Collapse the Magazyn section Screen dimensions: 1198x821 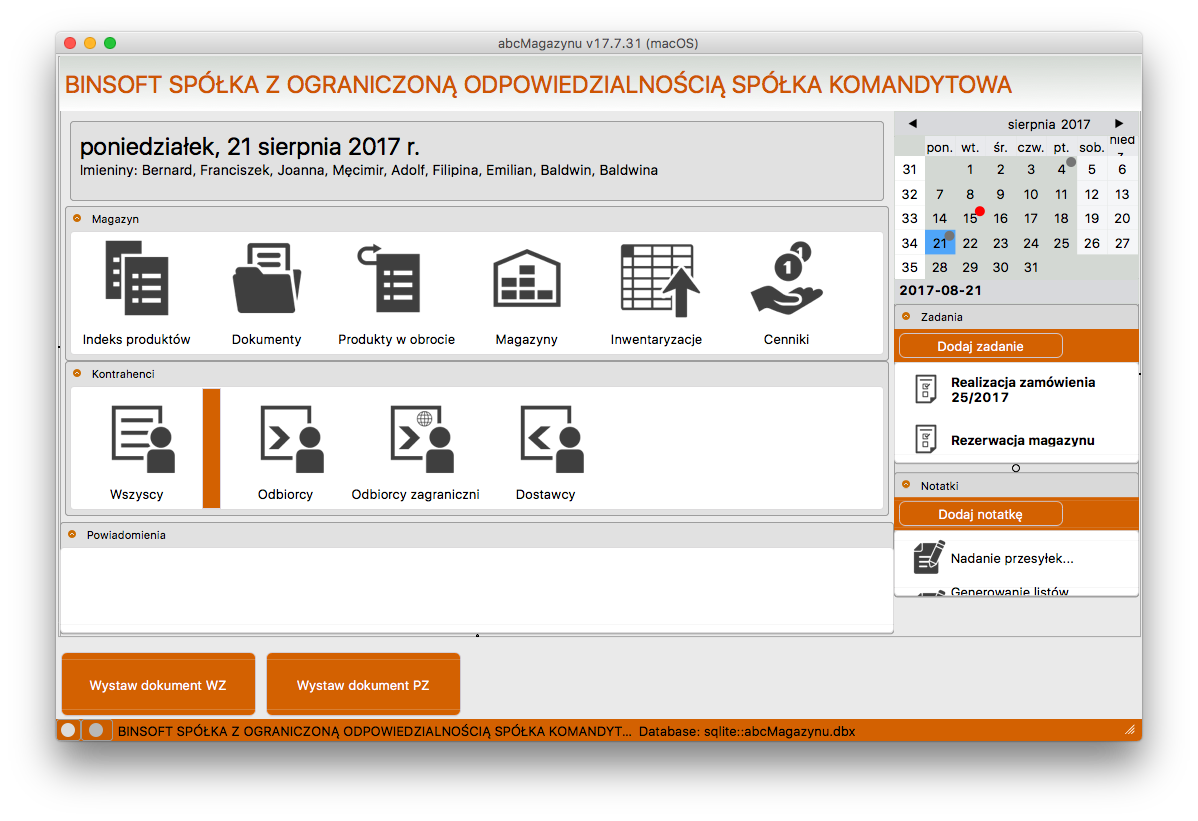click(x=77, y=218)
